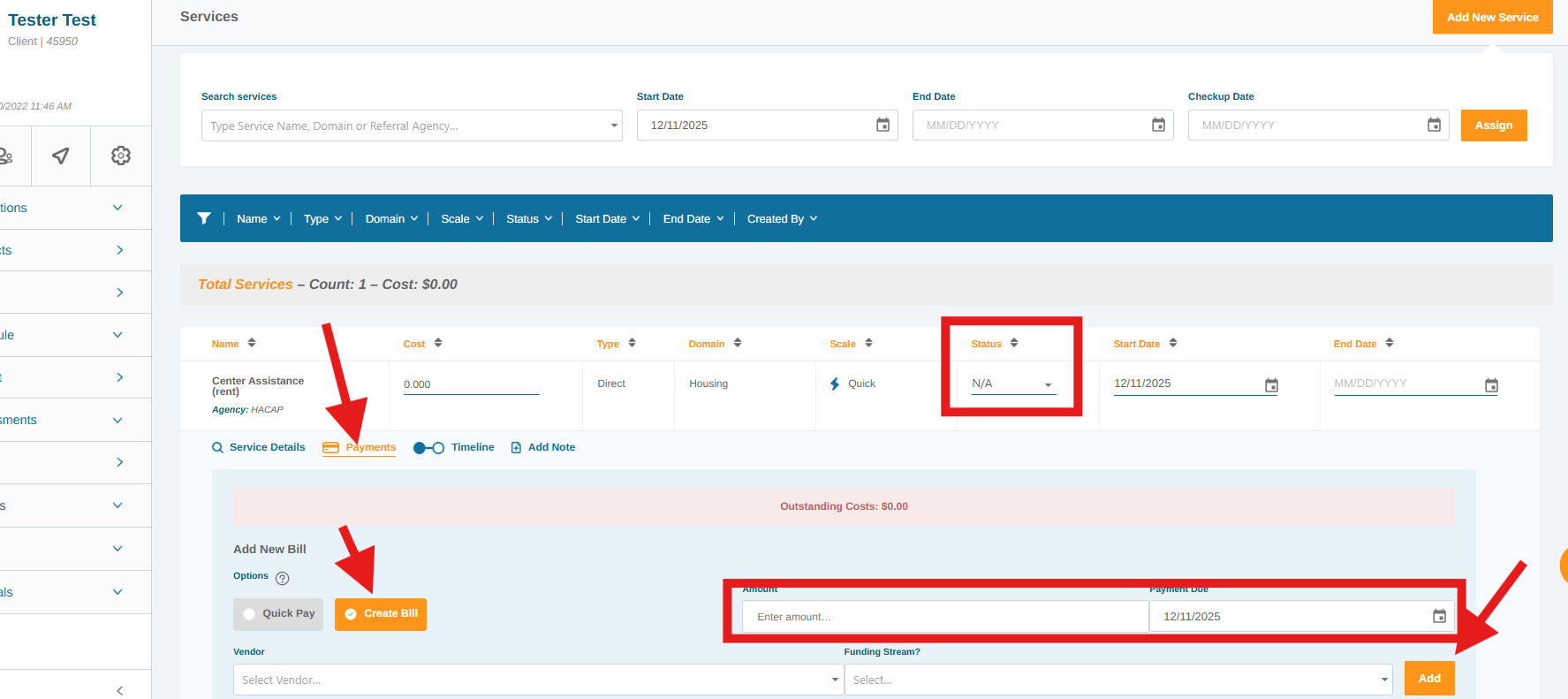The width and height of the screenshot is (1568, 699).
Task: Sort table by Start Date column arrows
Action: pyautogui.click(x=1173, y=343)
